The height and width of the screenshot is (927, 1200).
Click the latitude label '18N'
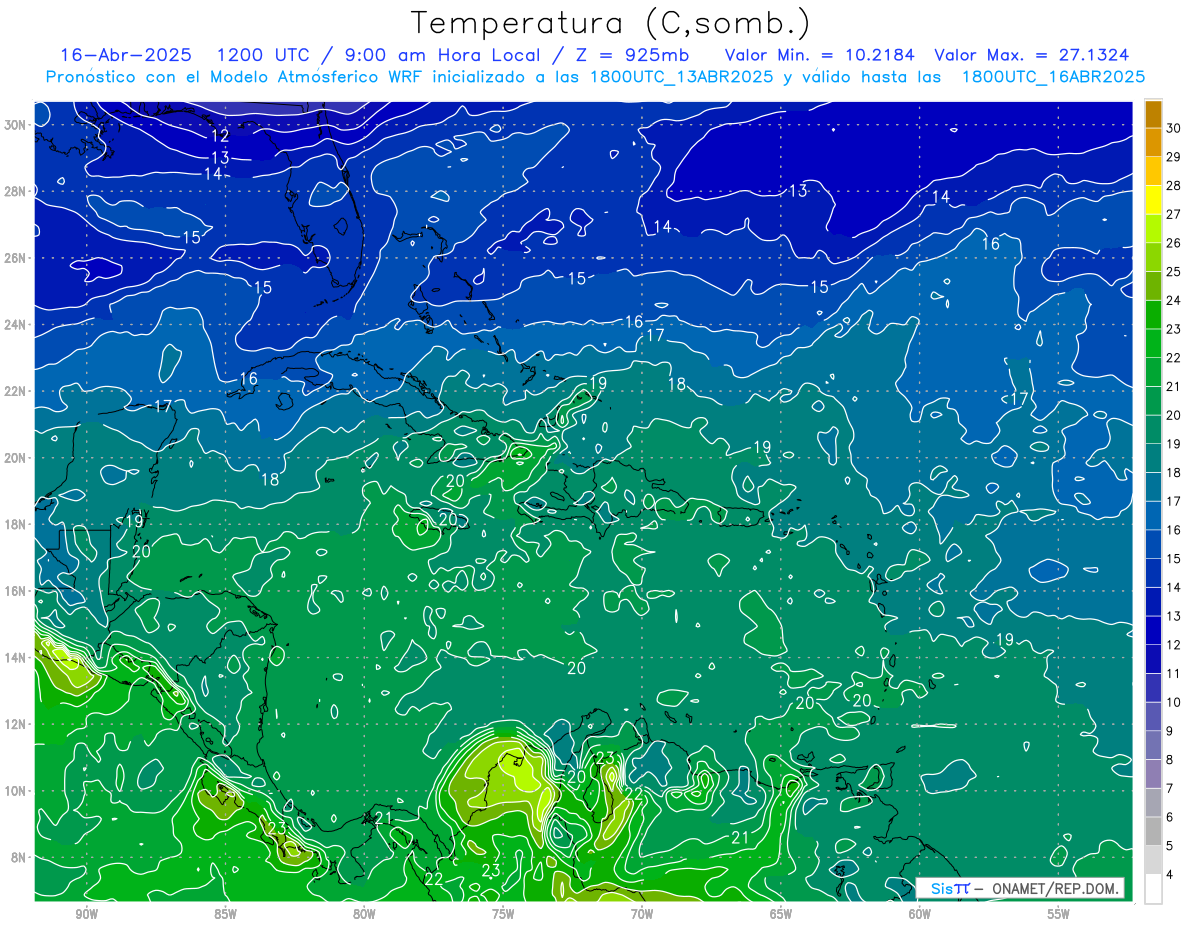point(16,524)
